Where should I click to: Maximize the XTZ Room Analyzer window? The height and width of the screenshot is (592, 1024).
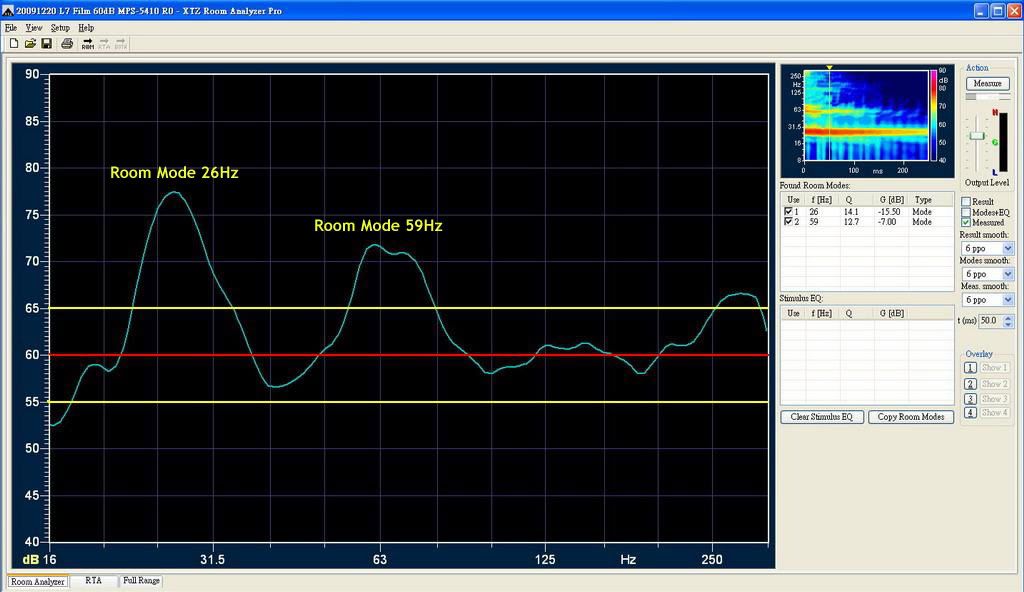tap(998, 11)
